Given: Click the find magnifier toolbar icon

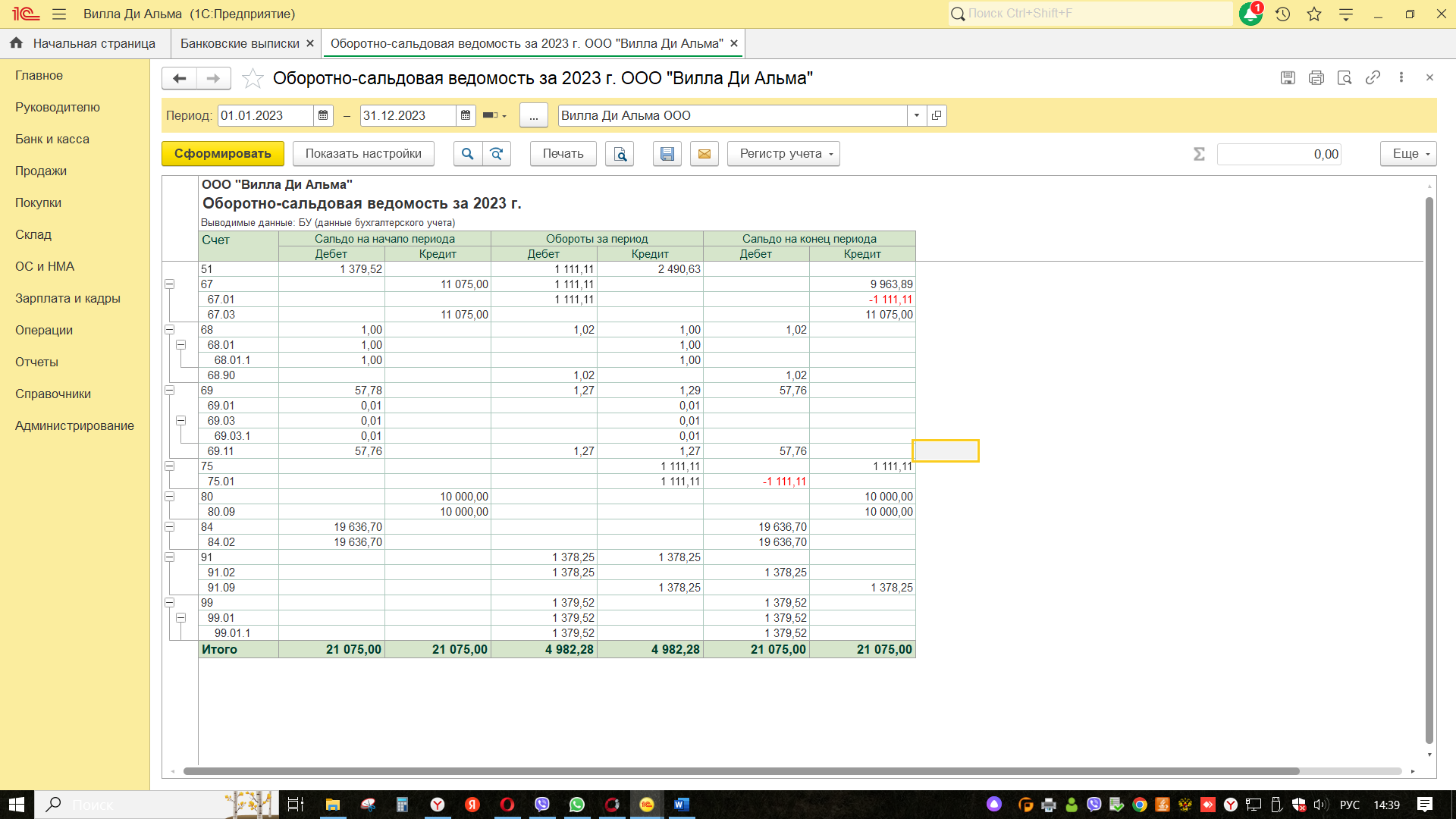Looking at the screenshot, I should [x=468, y=154].
